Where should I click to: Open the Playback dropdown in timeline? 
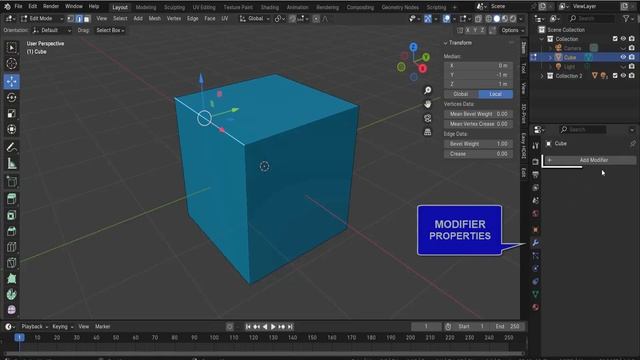[x=35, y=327]
